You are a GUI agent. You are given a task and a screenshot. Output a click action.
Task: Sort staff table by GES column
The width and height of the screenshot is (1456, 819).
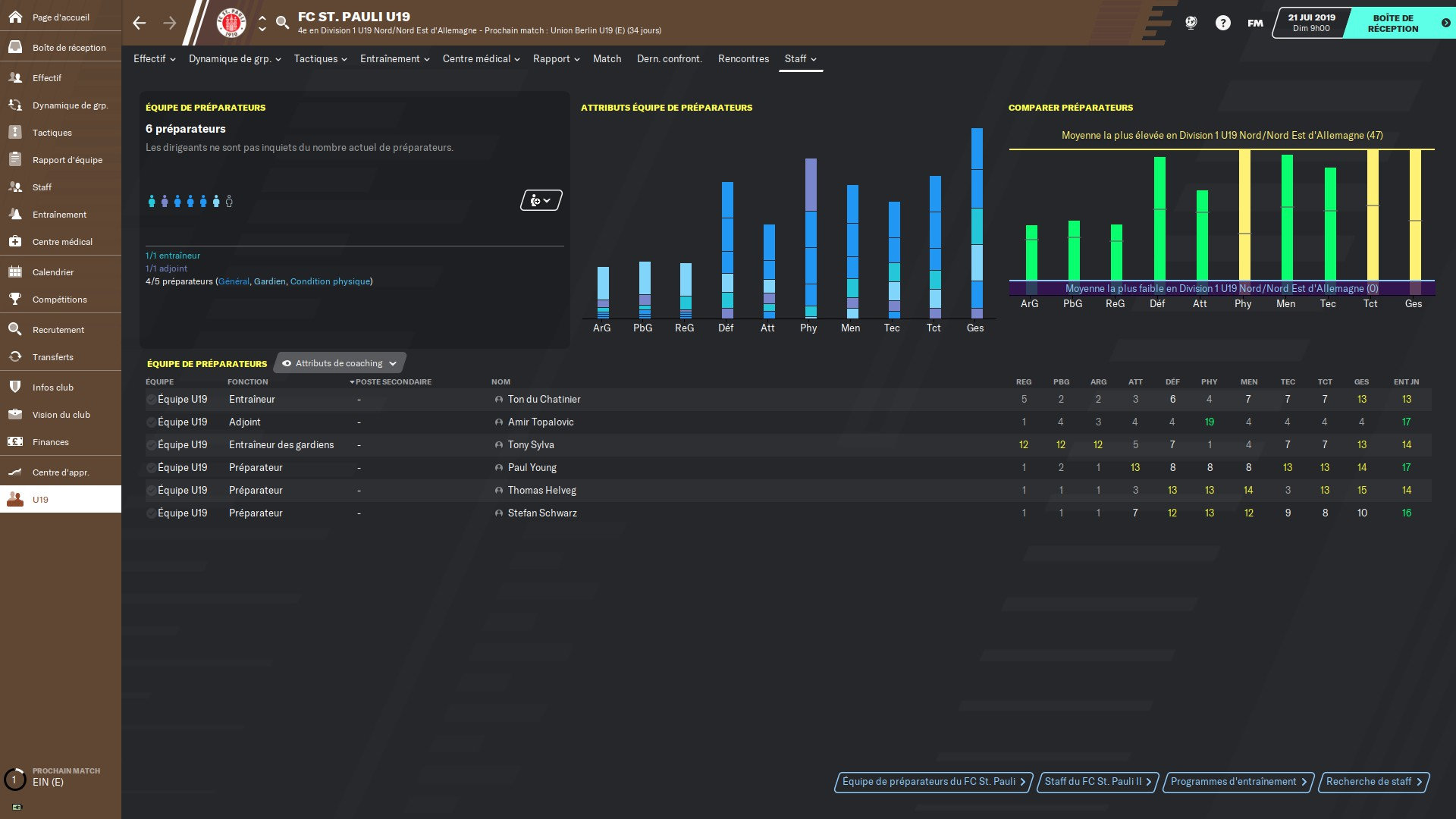pos(1361,382)
